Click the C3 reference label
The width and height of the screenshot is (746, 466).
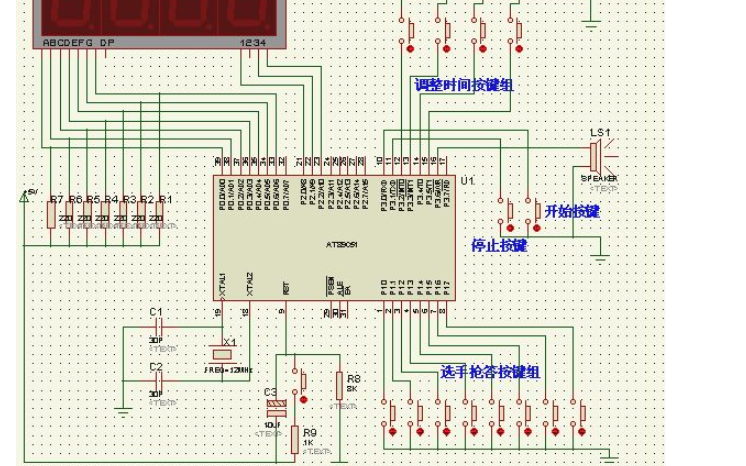pos(270,392)
